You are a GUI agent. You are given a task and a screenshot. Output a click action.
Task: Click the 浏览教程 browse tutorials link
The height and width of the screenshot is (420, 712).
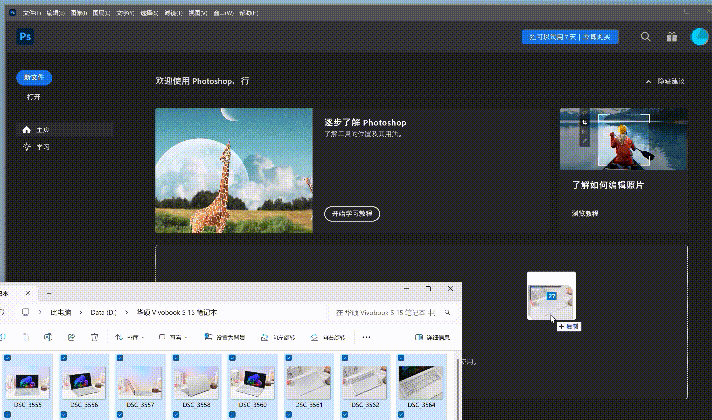pyautogui.click(x=585, y=213)
